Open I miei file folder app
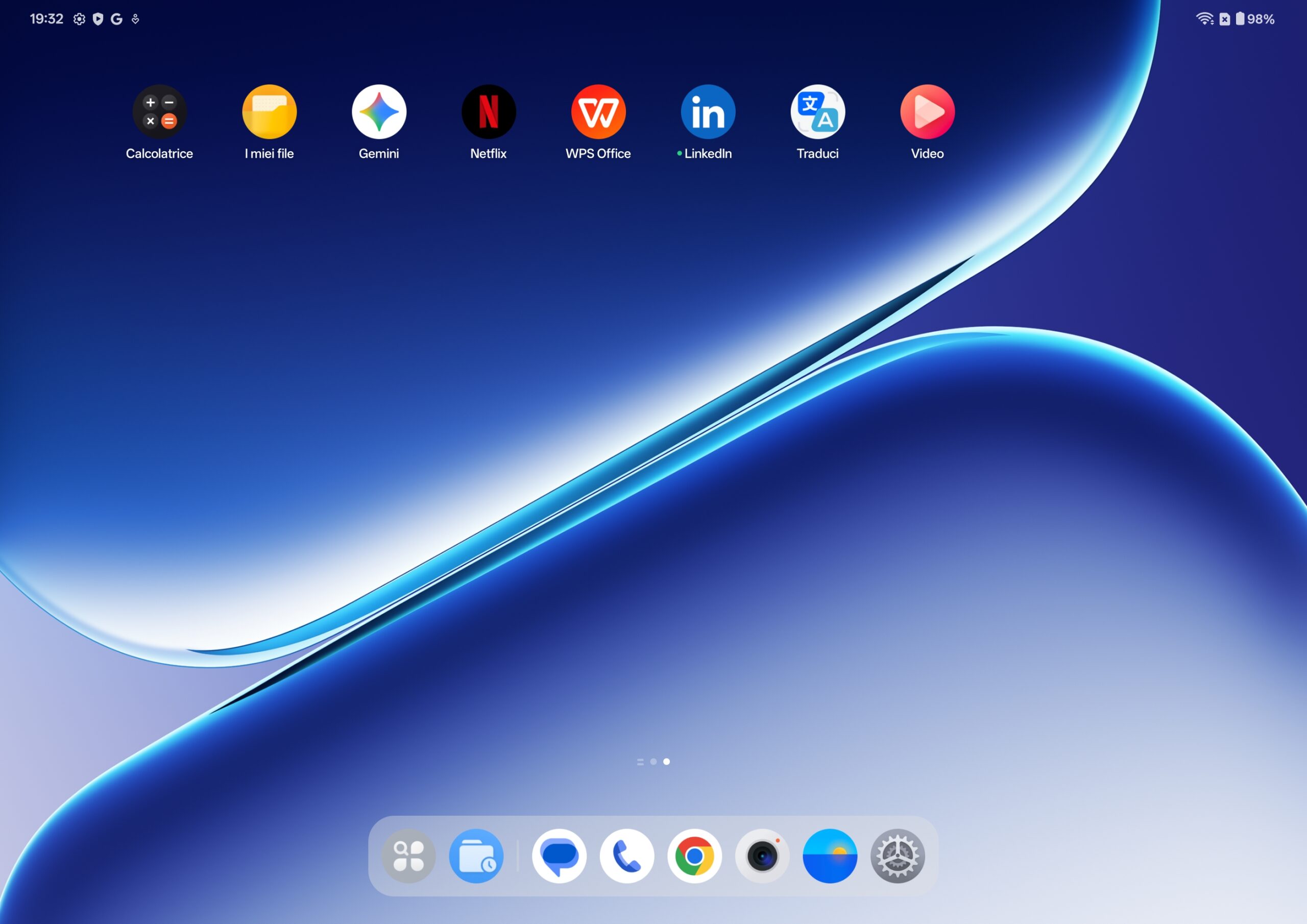The image size is (1307, 924). [269, 112]
